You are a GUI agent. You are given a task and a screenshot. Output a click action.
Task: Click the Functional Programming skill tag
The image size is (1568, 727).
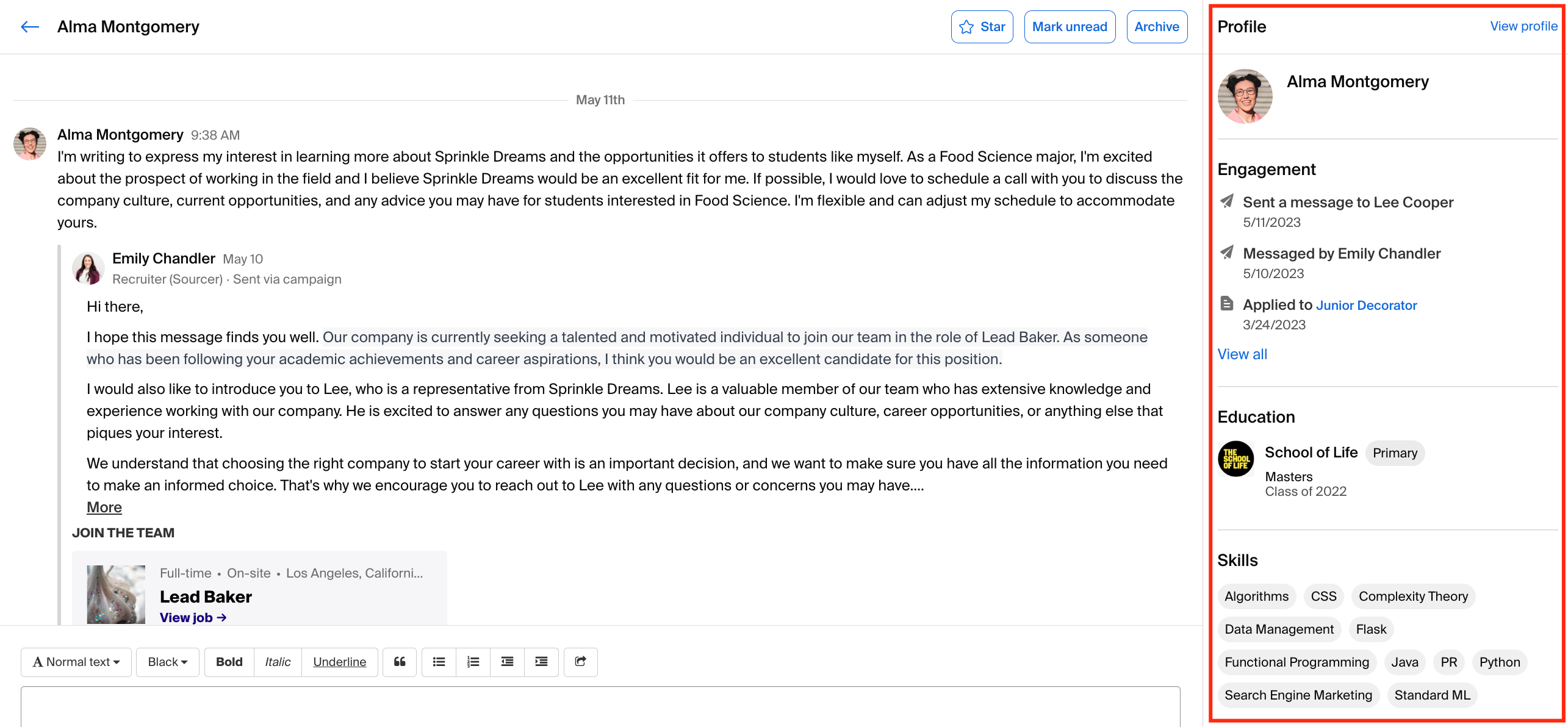point(1296,662)
